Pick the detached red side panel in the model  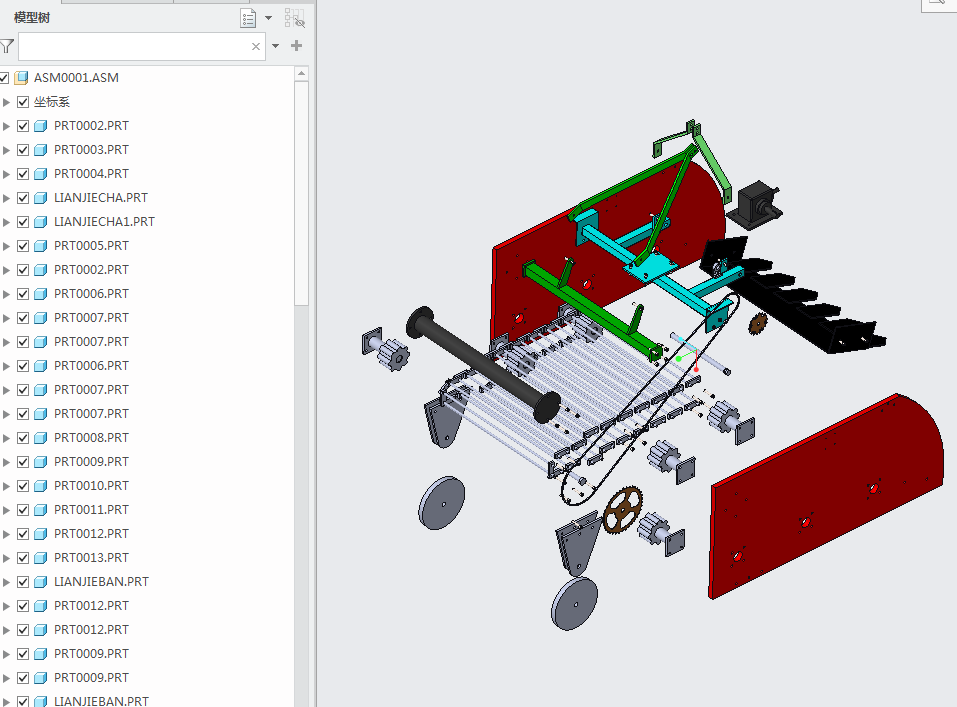[824, 498]
